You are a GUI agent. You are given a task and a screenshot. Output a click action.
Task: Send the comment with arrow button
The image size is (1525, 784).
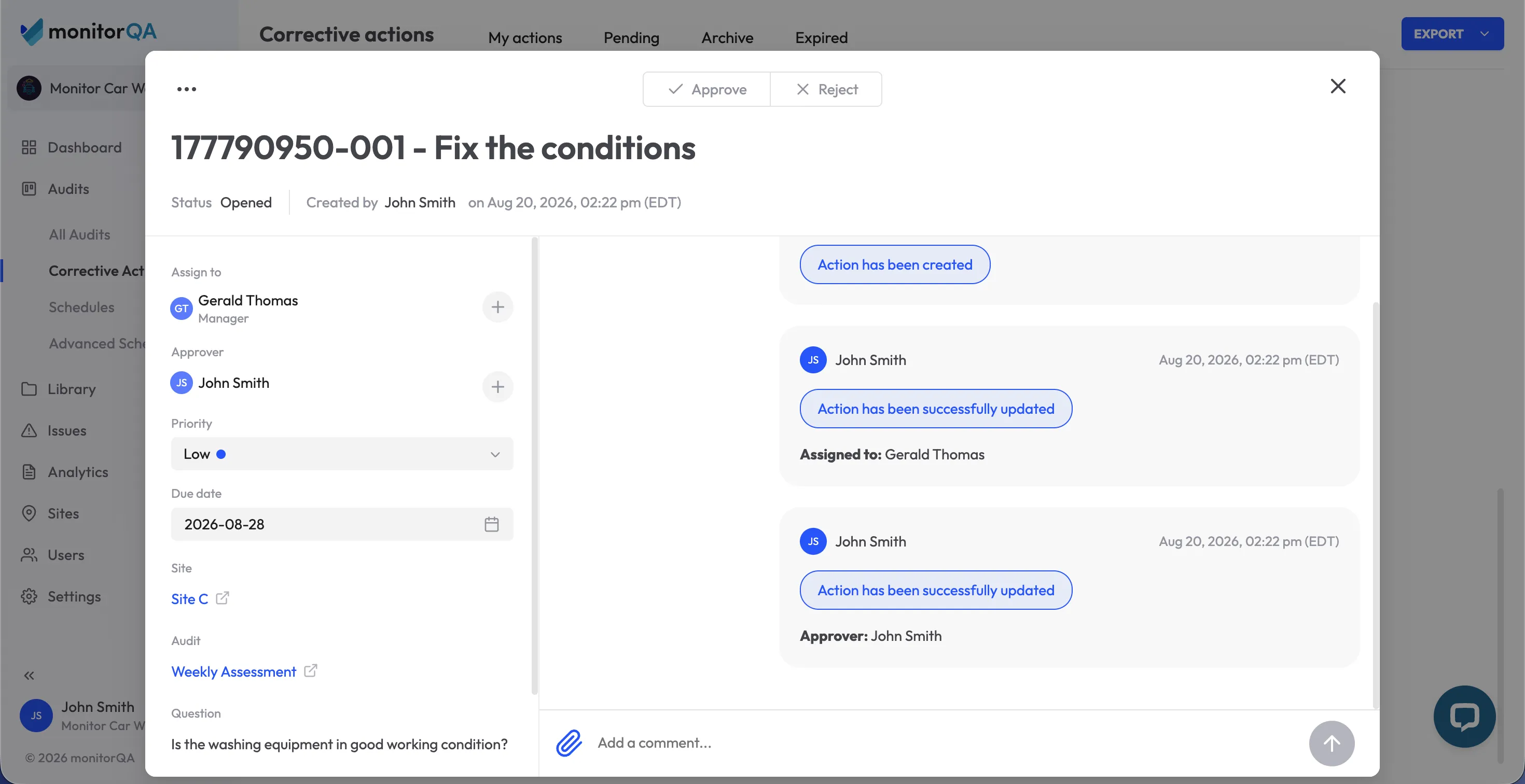[x=1332, y=744]
